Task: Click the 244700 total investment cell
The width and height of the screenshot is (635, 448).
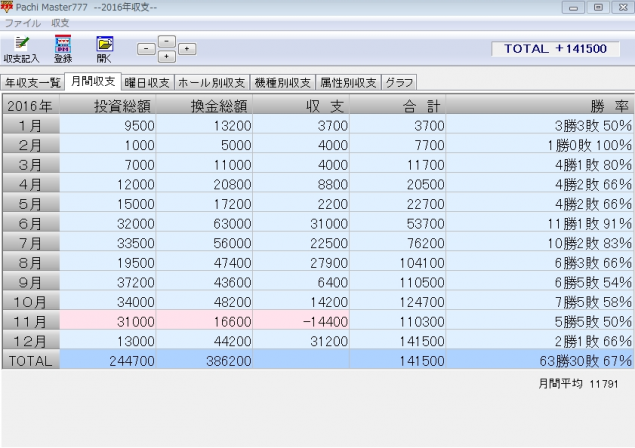Action: 107,361
